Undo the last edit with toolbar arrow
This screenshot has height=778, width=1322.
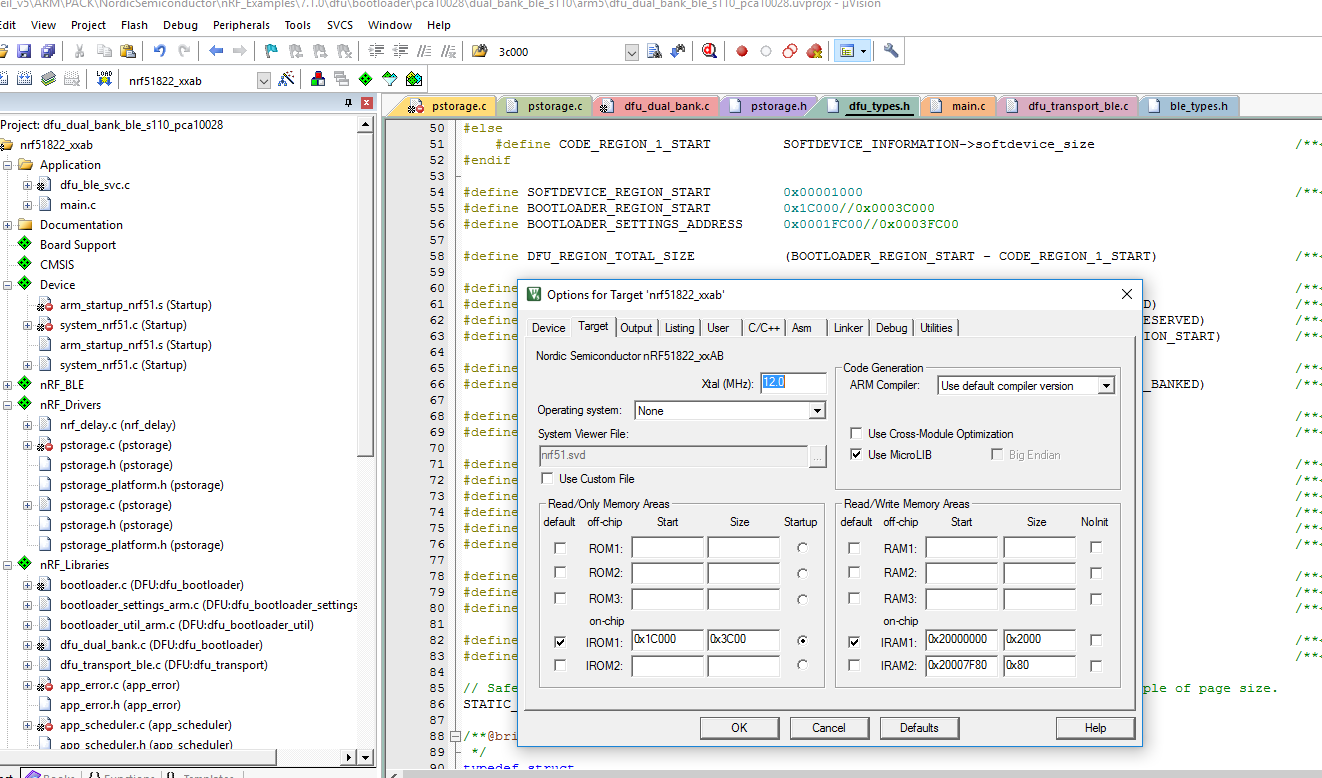160,51
